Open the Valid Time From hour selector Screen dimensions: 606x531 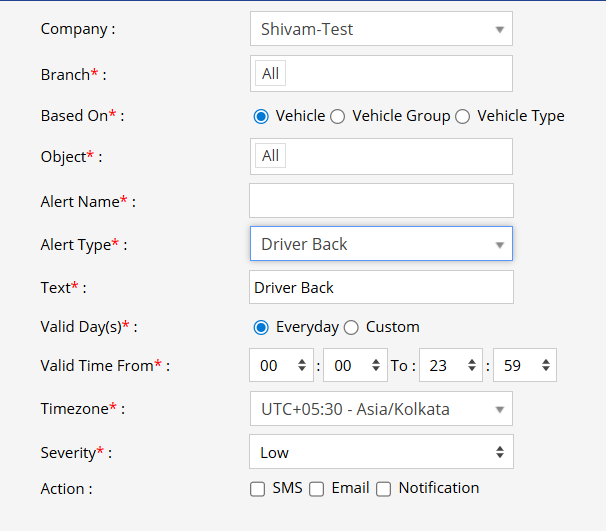coord(280,366)
